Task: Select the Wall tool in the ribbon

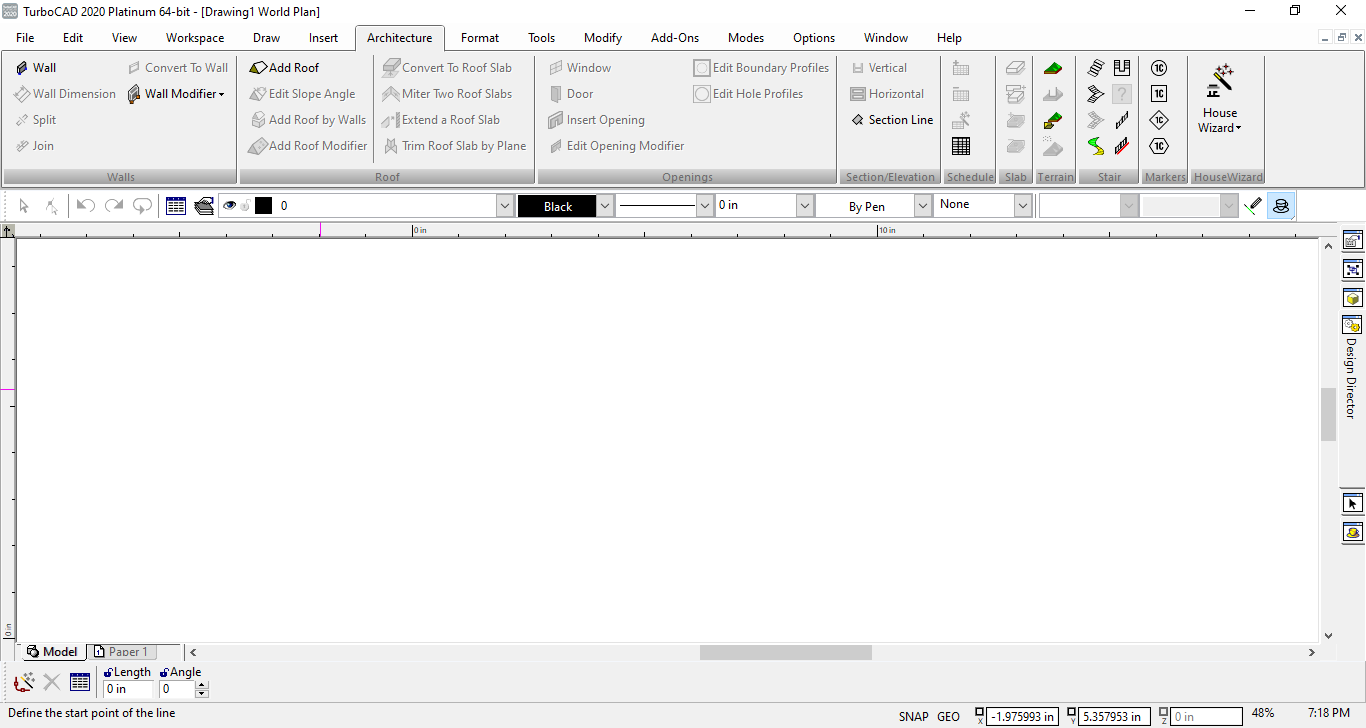Action: tap(35, 68)
